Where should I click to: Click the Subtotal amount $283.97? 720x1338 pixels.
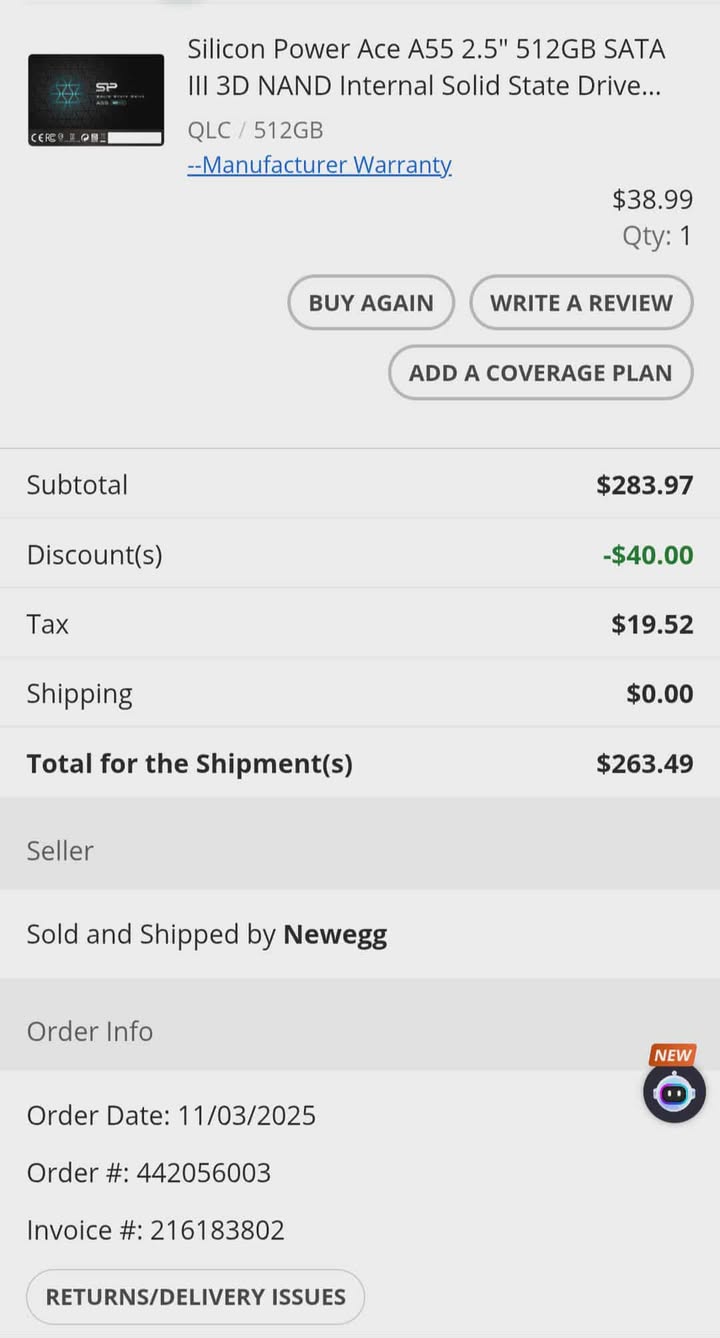point(644,485)
